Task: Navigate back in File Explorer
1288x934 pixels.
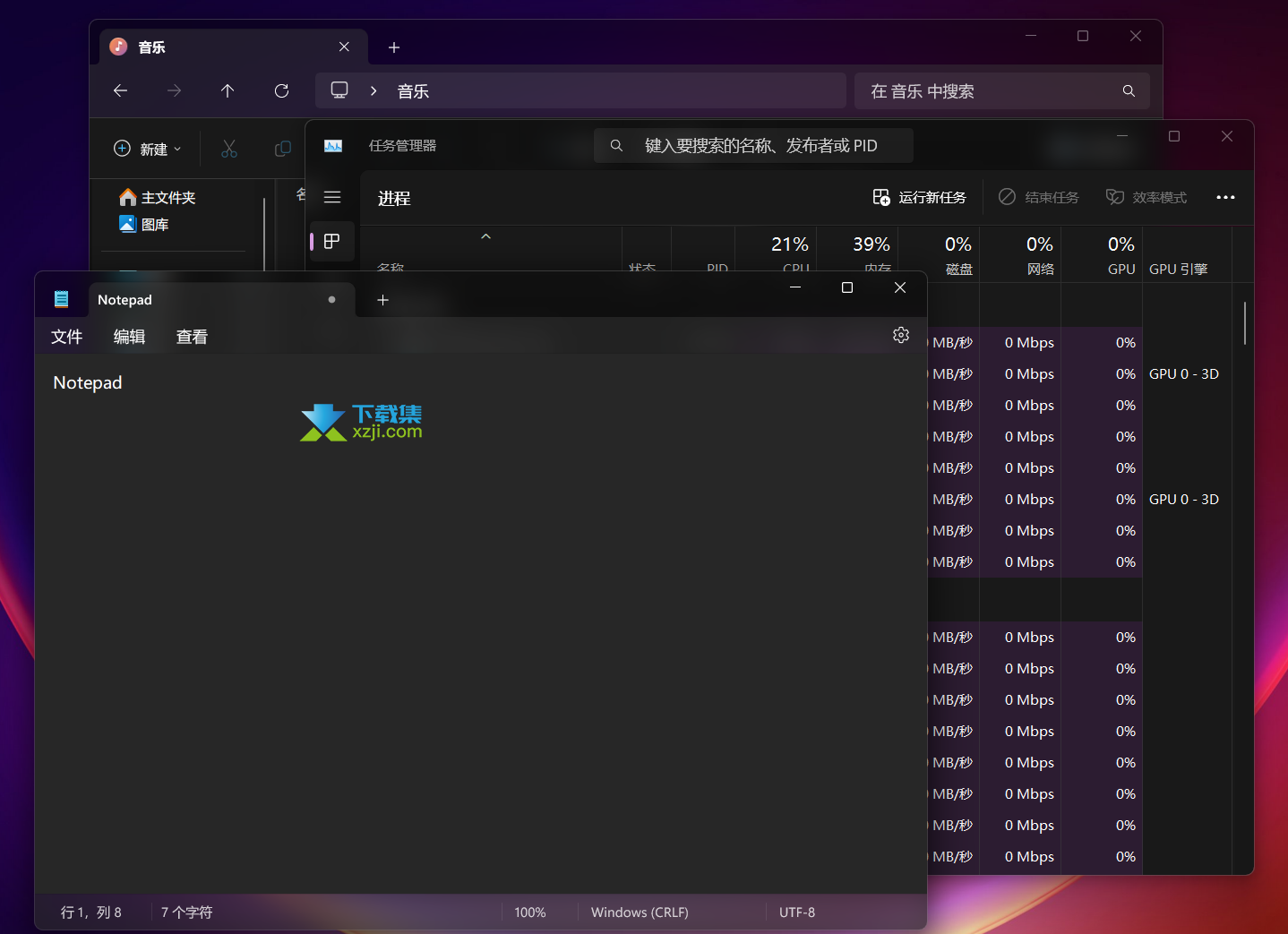Action: coord(120,90)
